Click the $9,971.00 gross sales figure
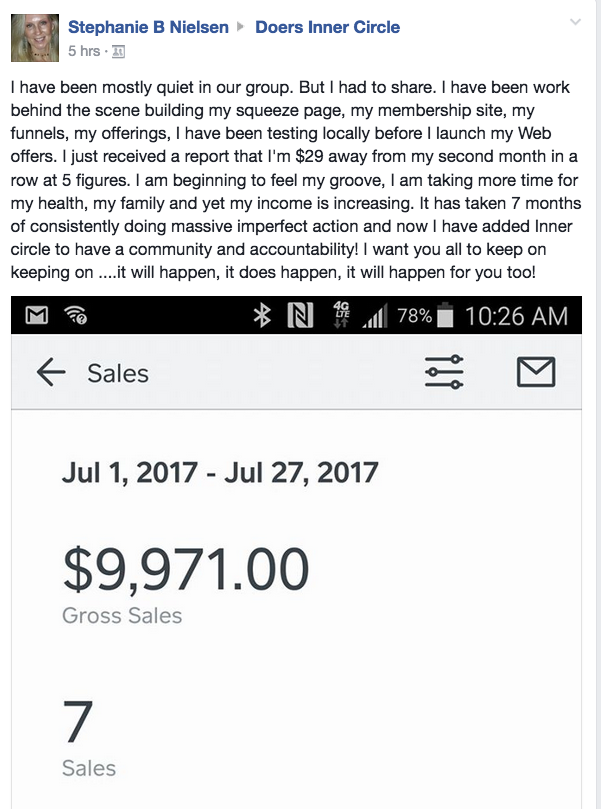The width and height of the screenshot is (601, 809). [185, 568]
